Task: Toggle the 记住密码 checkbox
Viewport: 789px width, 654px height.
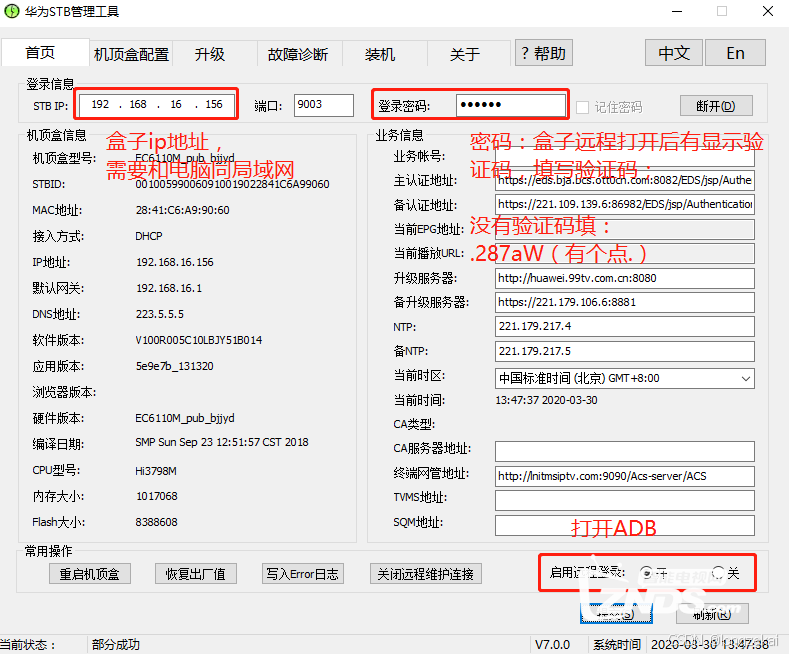Action: point(582,107)
